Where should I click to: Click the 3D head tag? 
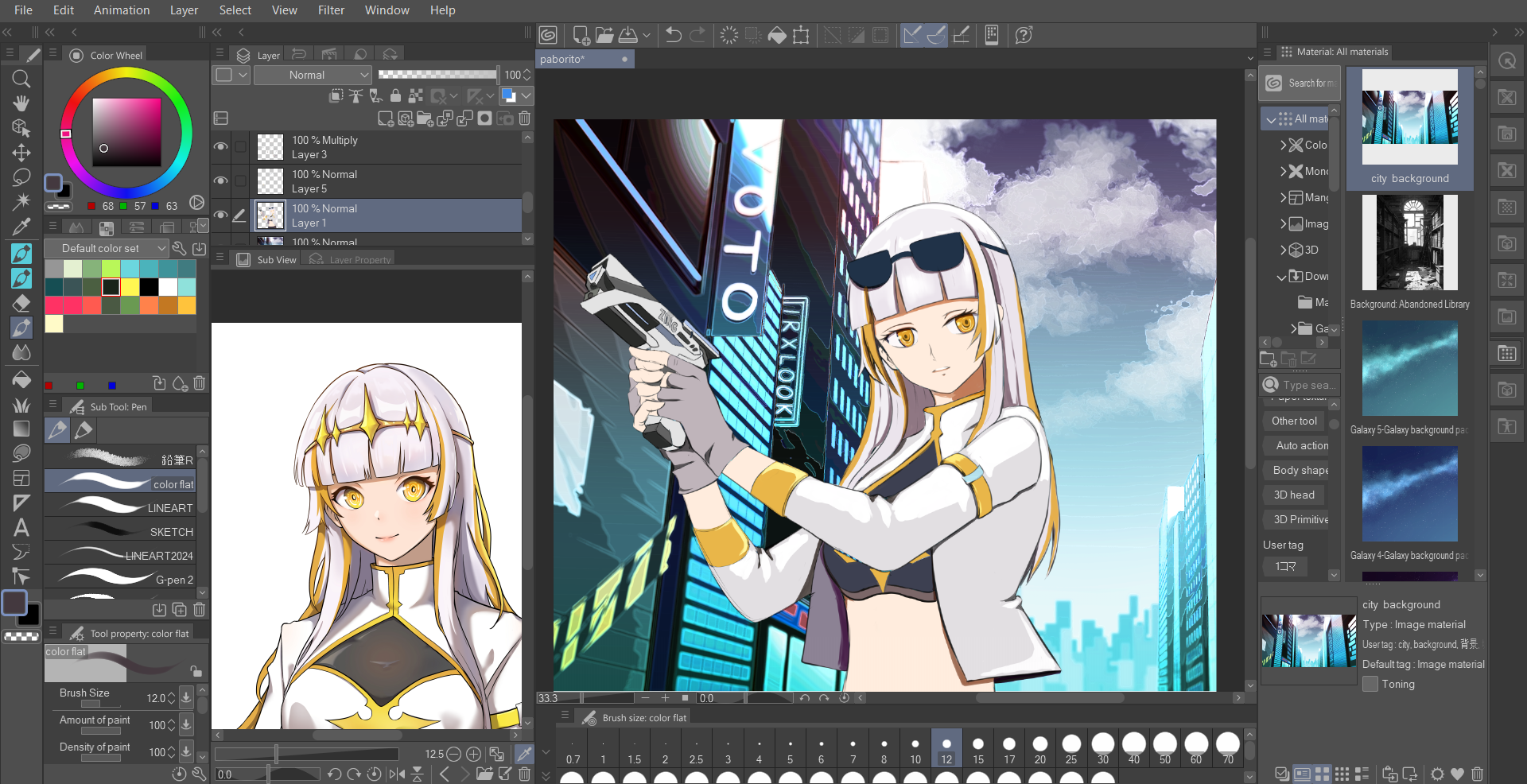[x=1294, y=495]
